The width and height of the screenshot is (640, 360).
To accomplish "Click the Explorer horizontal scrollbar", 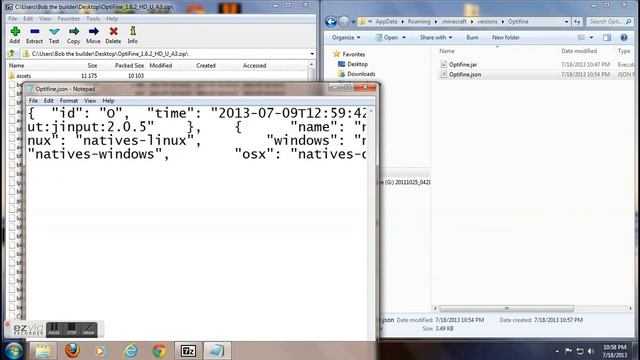I will pyautogui.click(x=507, y=309).
